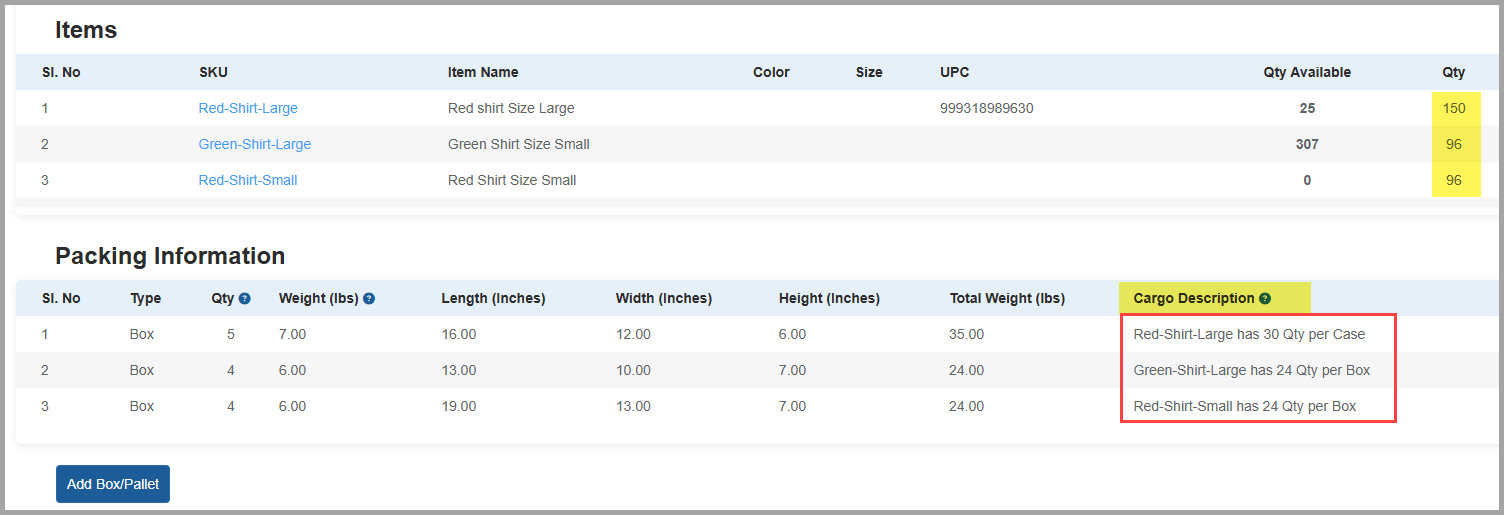Click the help icon beside Weight (lbs) header
Image resolution: width=1504 pixels, height=515 pixels.
(x=369, y=298)
